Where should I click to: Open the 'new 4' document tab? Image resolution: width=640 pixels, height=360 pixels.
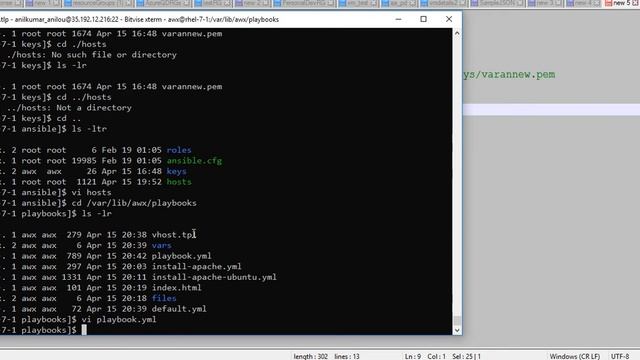pos(583,3)
